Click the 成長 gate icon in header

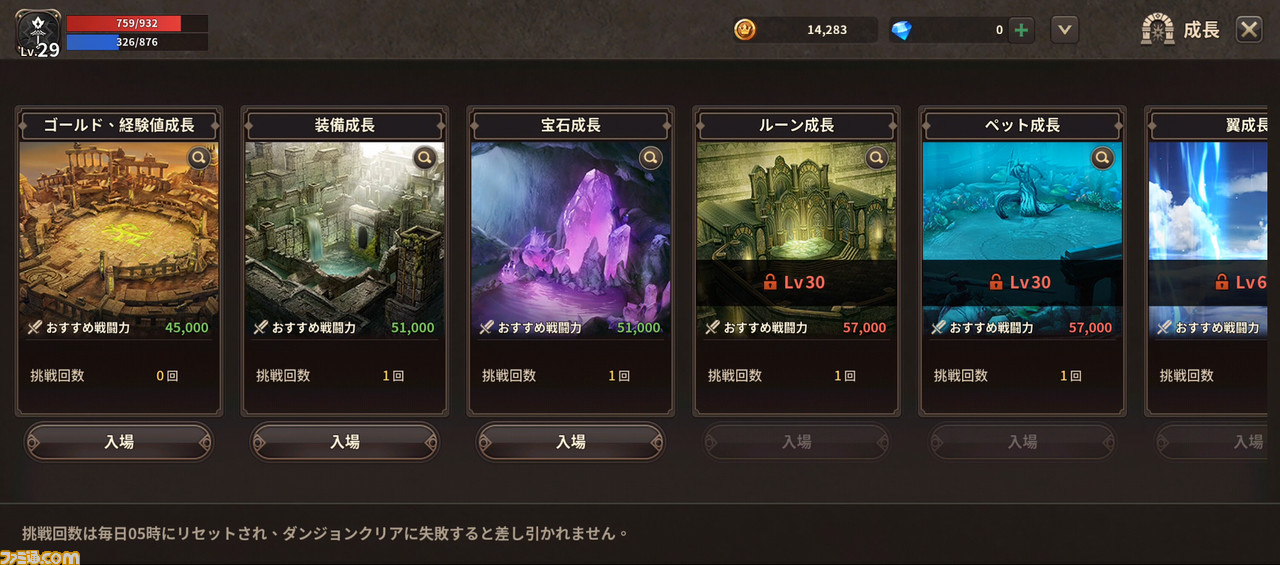1158,29
